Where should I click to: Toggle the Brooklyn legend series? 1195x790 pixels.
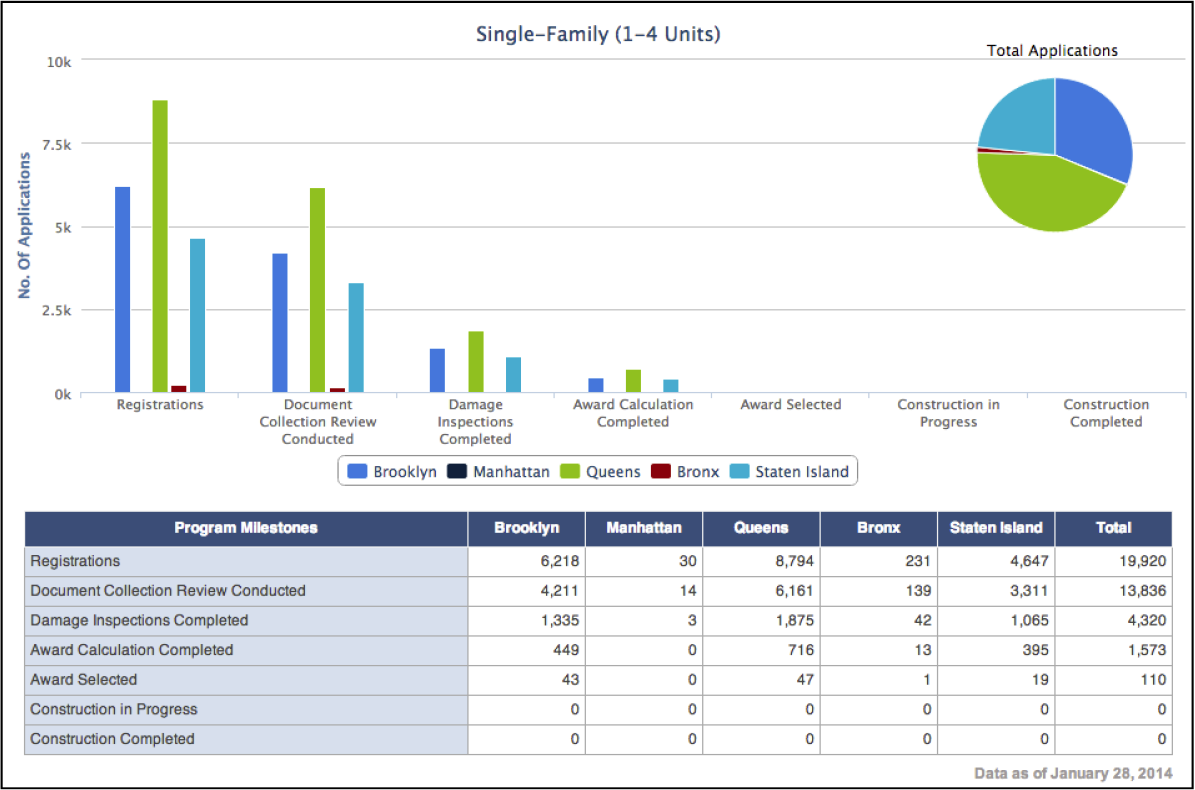click(x=392, y=472)
